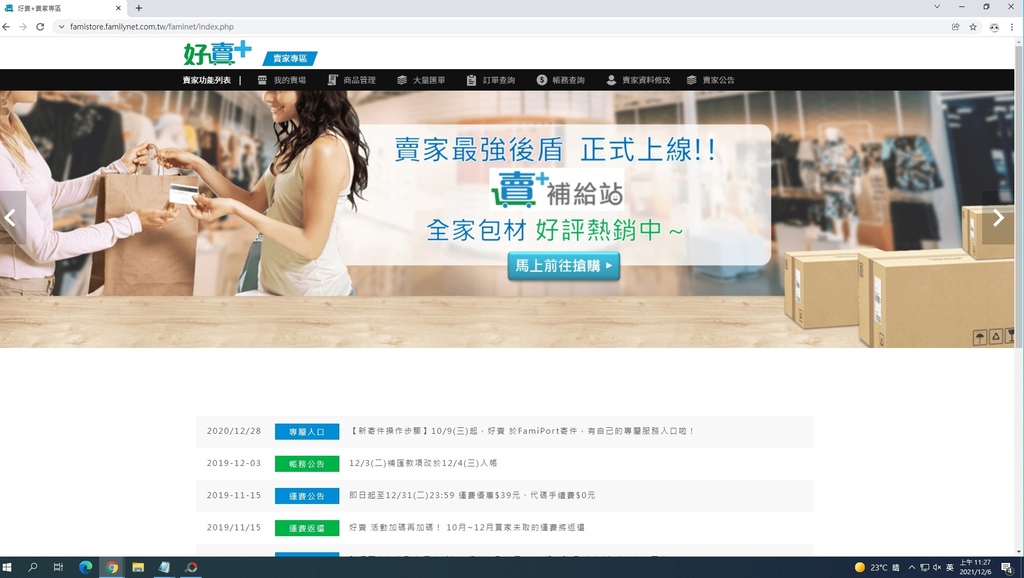The width and height of the screenshot is (1024, 578).
Task: Show hidden system tray icons
Action: [912, 568]
